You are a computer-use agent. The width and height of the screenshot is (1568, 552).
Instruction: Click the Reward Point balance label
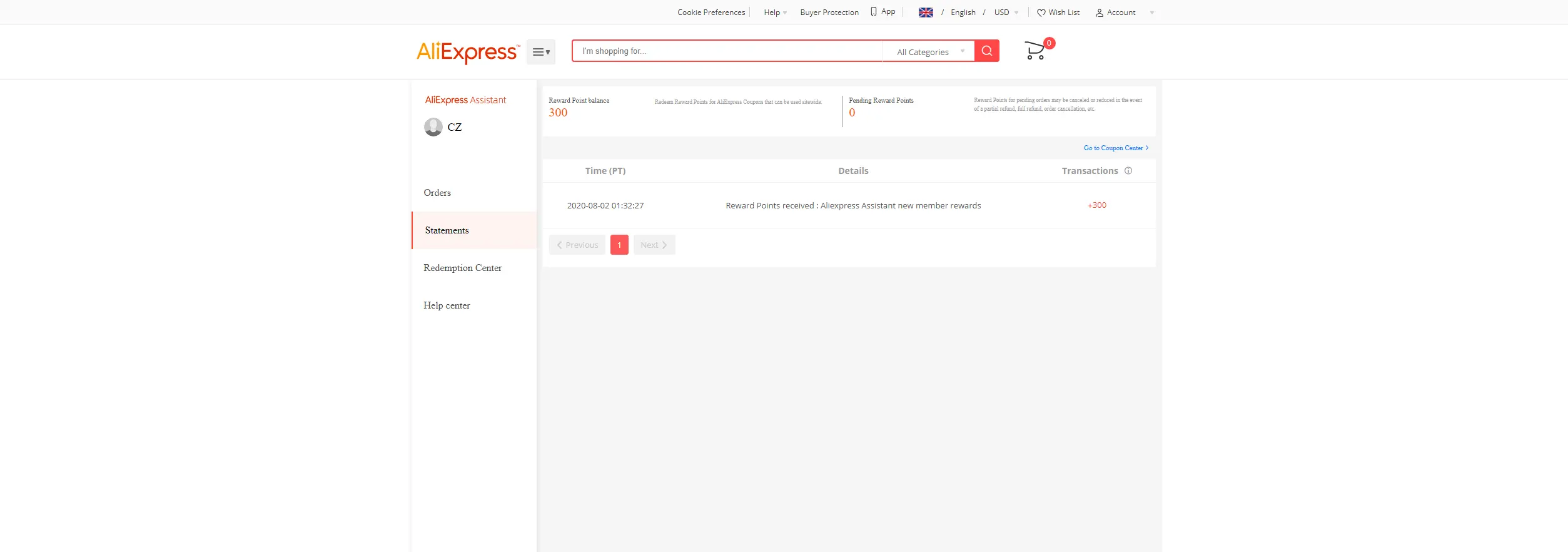click(x=579, y=101)
